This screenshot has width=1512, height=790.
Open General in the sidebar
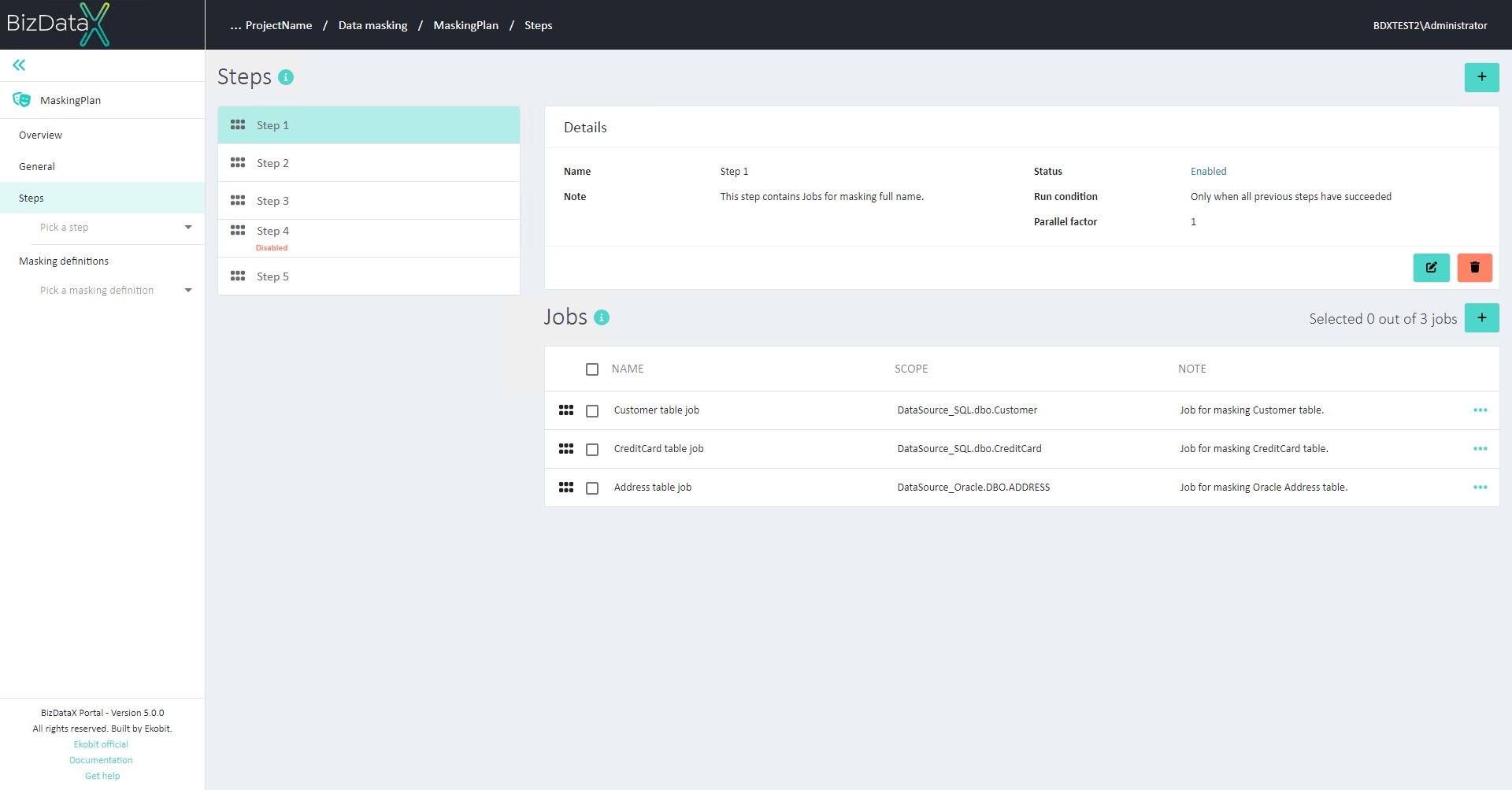coord(102,166)
